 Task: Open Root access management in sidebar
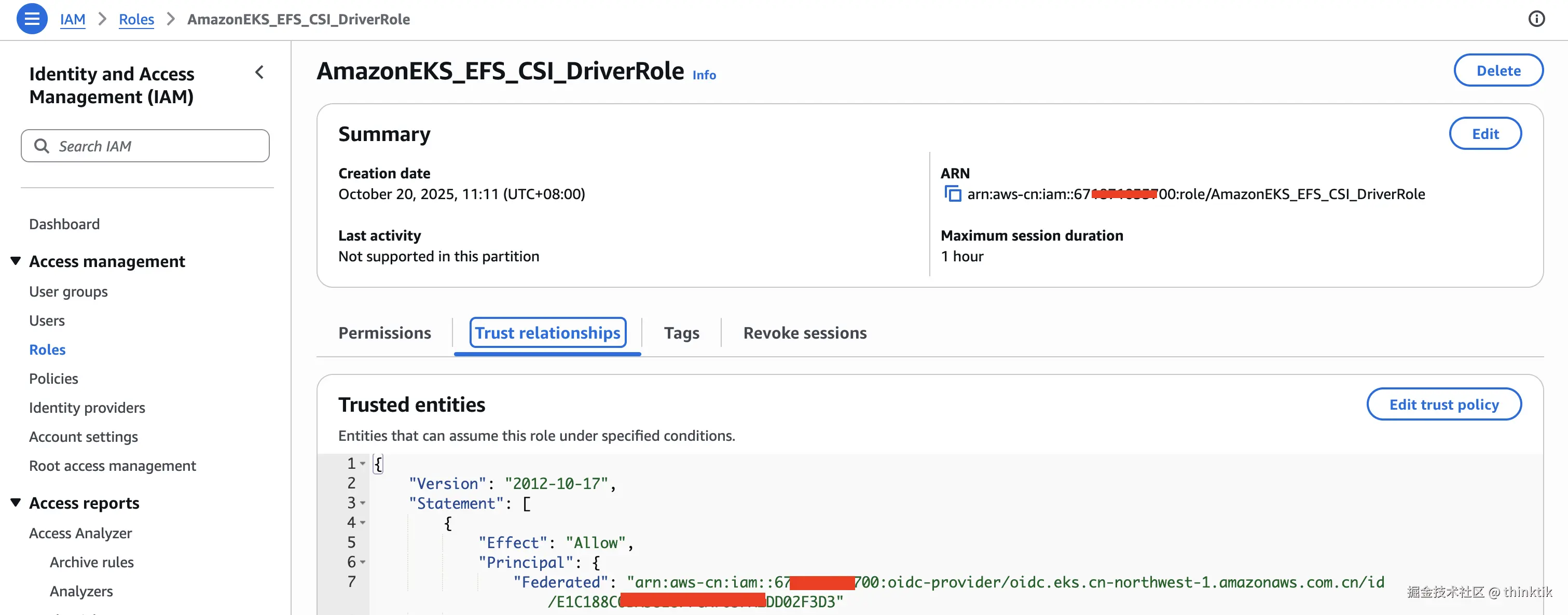113,466
